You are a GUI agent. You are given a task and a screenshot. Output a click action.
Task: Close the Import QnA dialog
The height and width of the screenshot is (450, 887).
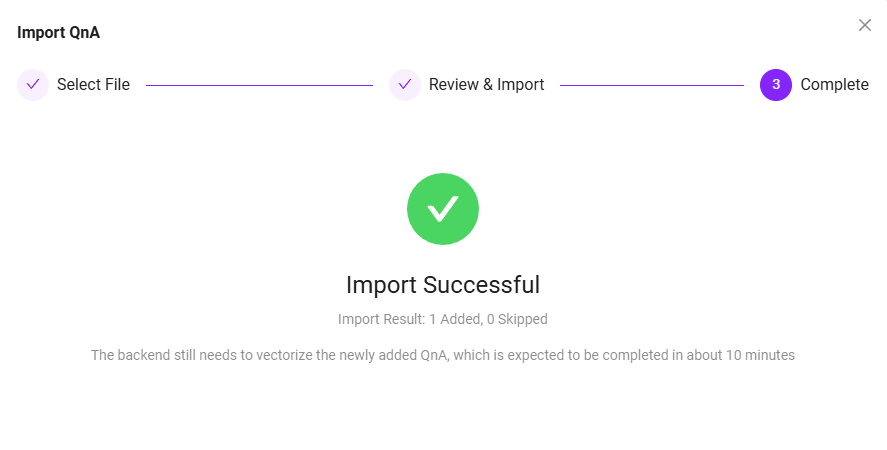click(865, 25)
